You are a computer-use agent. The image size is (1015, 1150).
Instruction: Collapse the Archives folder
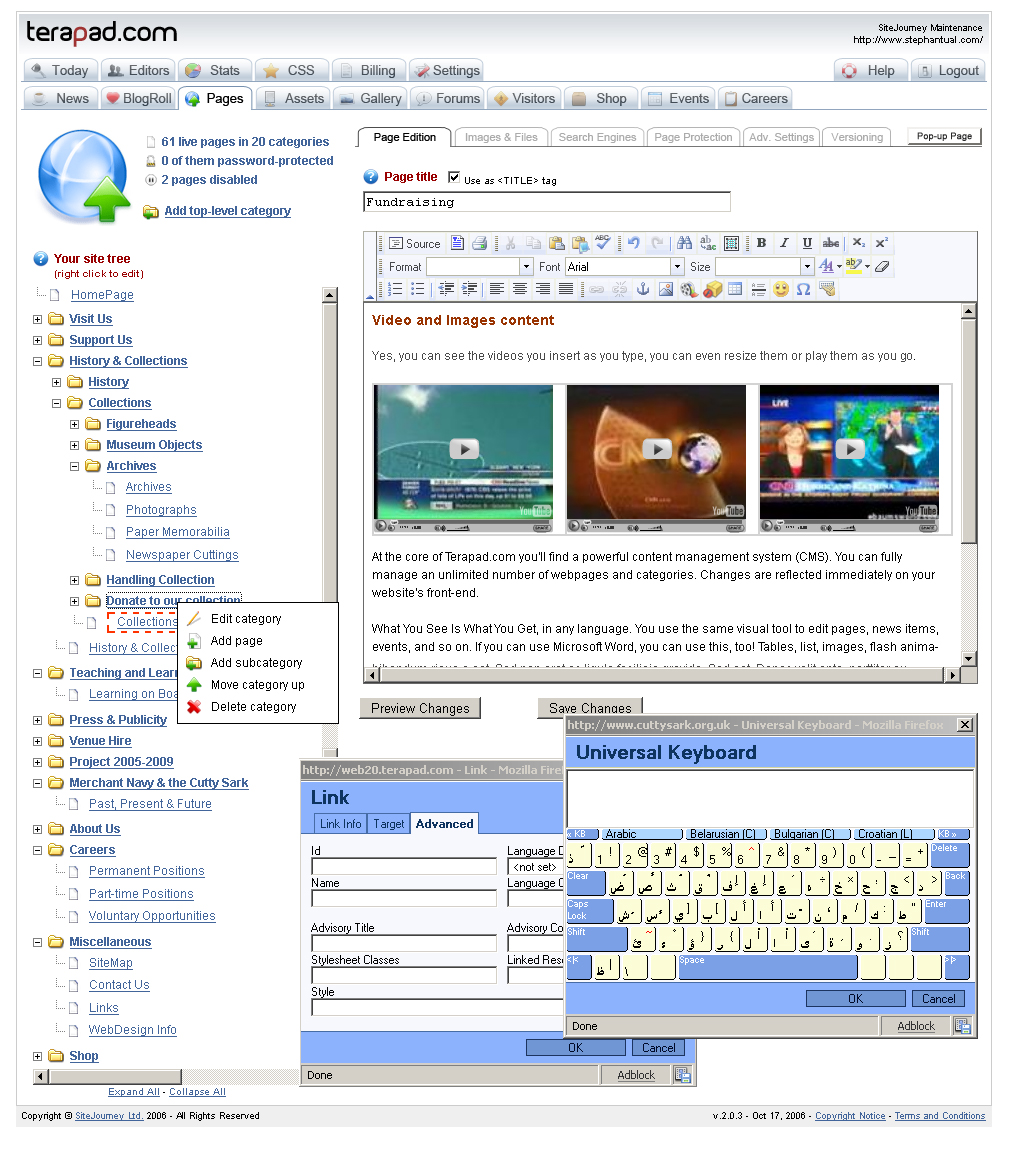74,466
